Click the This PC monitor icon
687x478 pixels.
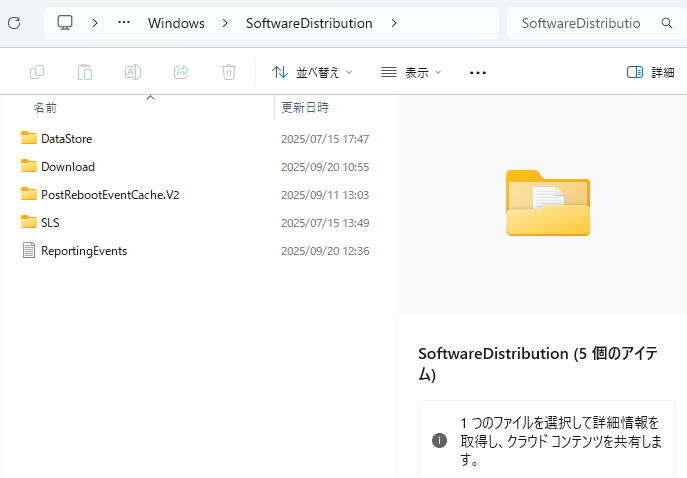(x=66, y=23)
